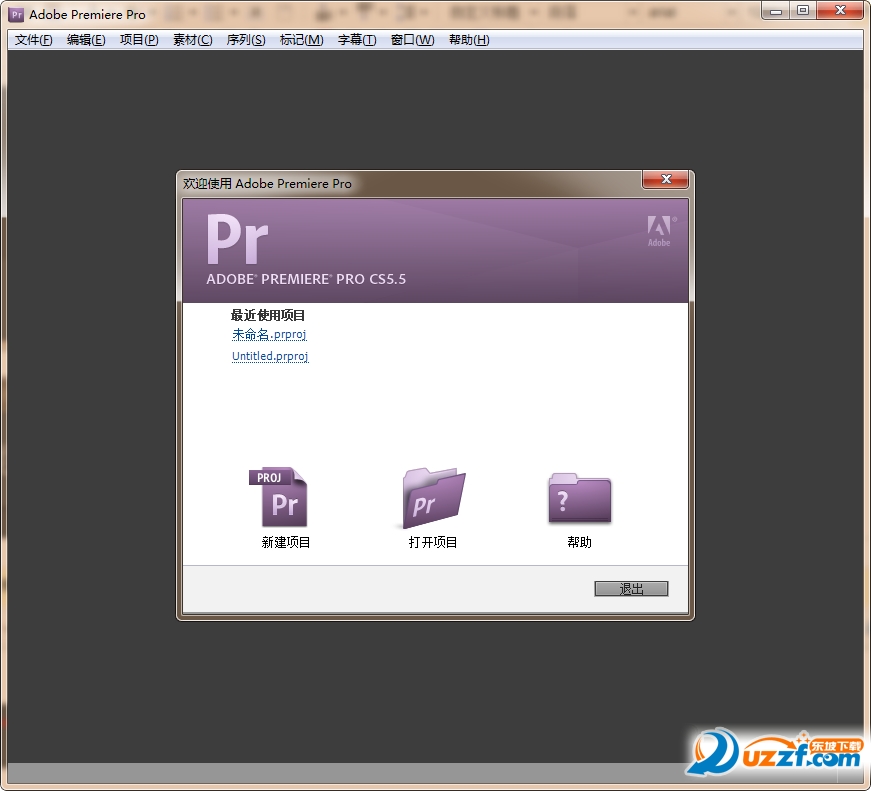
Task: Close the Adobe Premiere Pro main window
Action: click(x=840, y=11)
